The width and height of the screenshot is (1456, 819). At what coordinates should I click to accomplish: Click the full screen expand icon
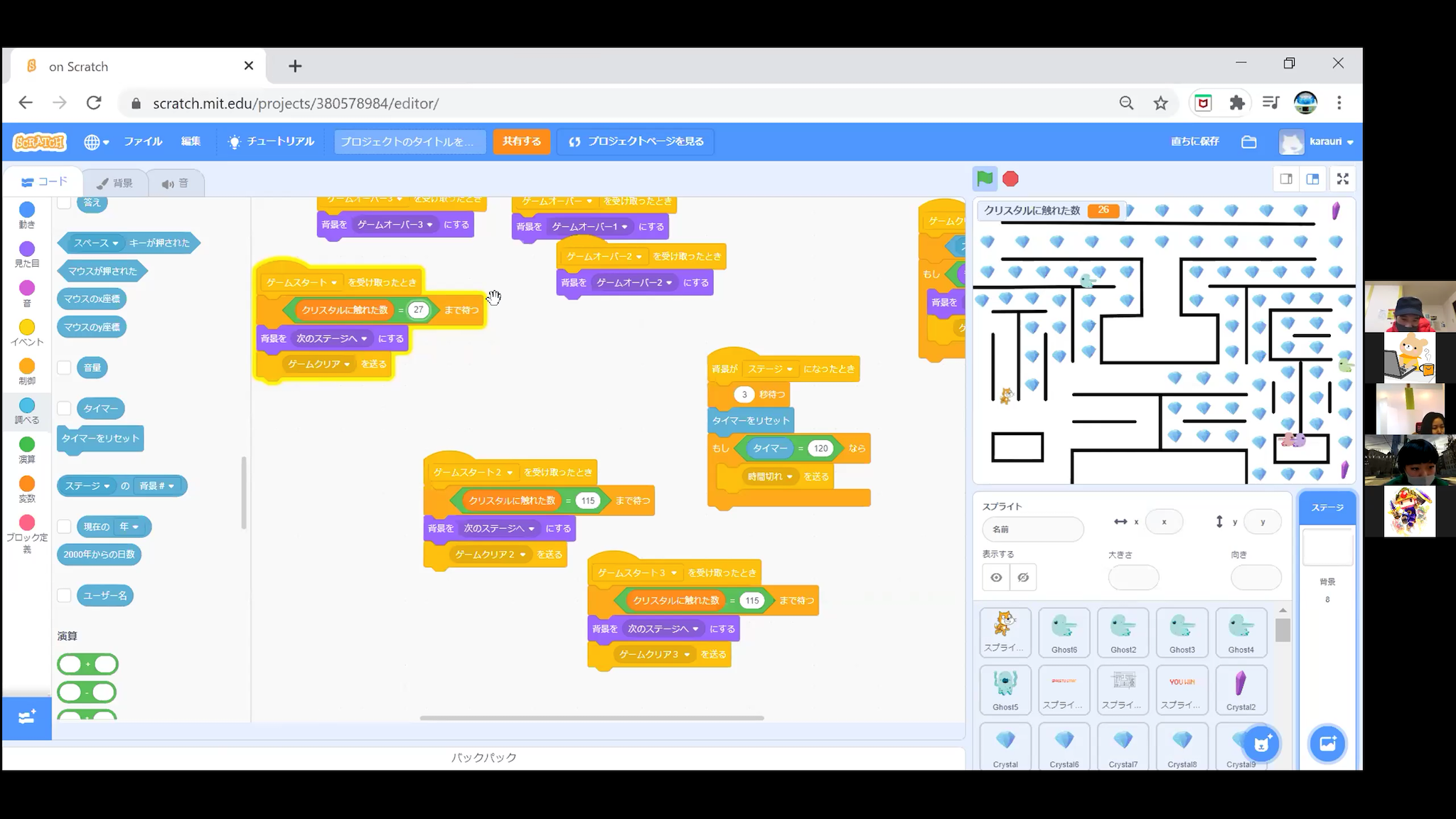click(x=1343, y=179)
